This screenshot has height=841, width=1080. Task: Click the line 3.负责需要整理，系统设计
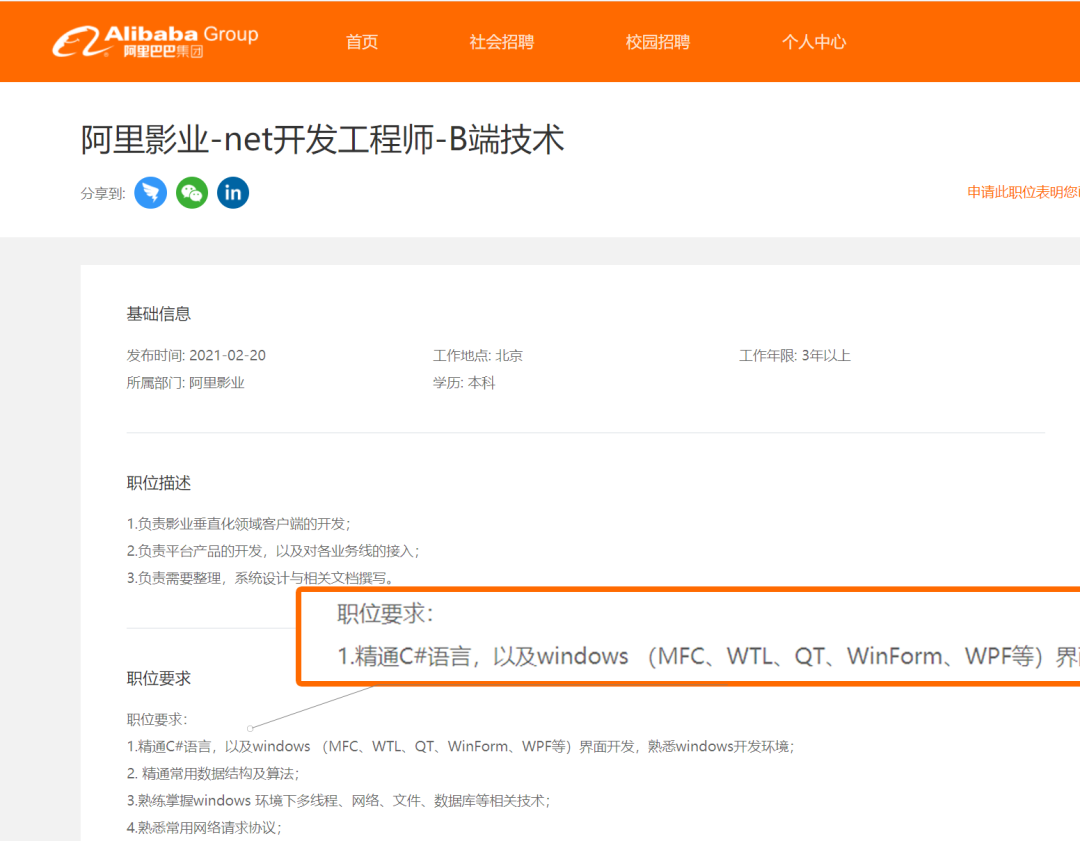260,578
